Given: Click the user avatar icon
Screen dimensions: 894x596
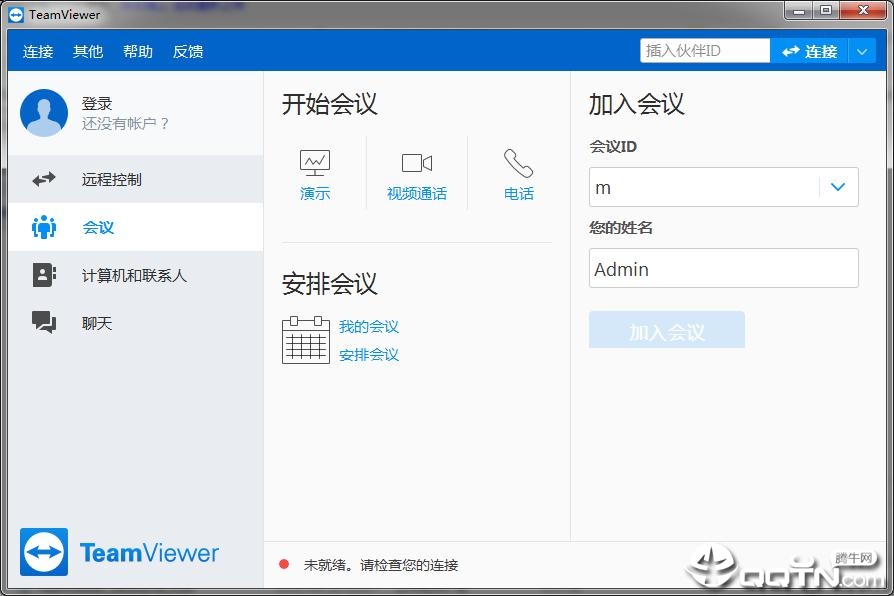Looking at the screenshot, I should pos(44,112).
